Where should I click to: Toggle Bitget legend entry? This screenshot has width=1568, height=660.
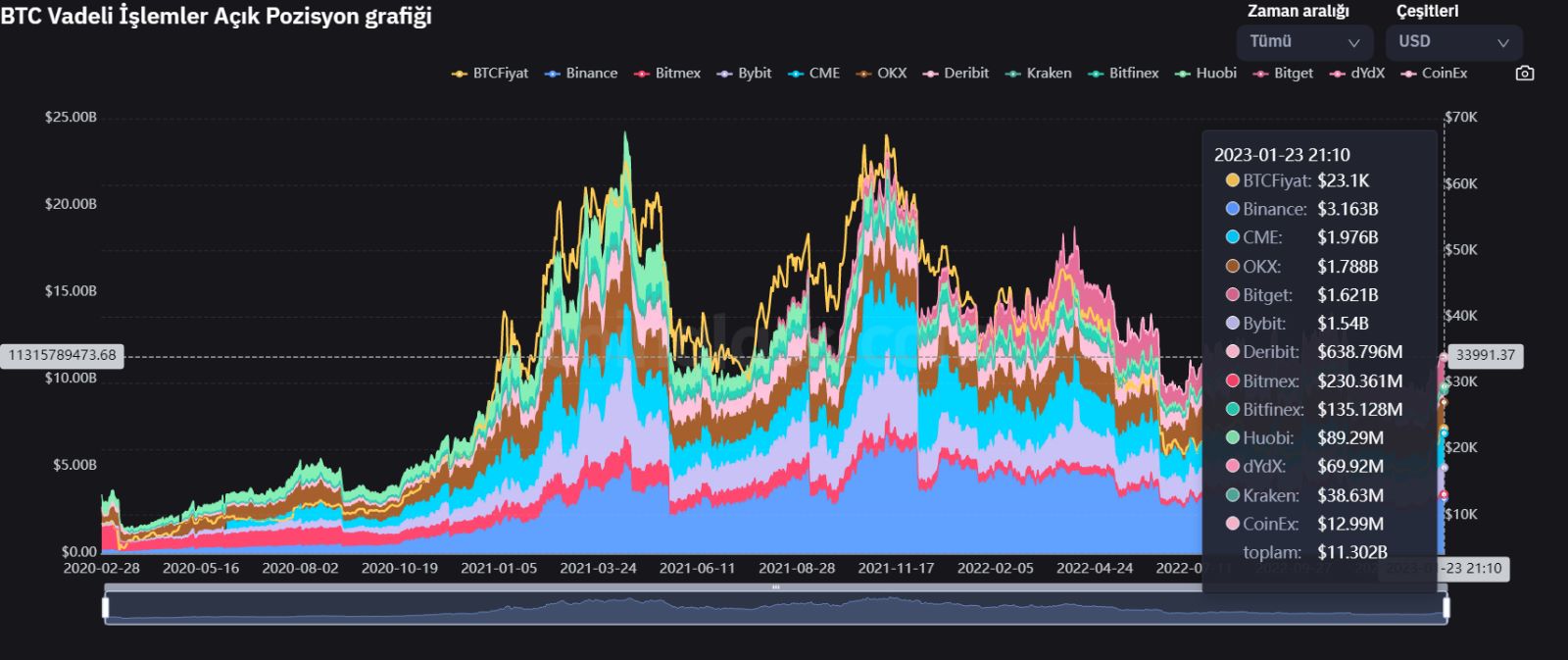click(1283, 74)
